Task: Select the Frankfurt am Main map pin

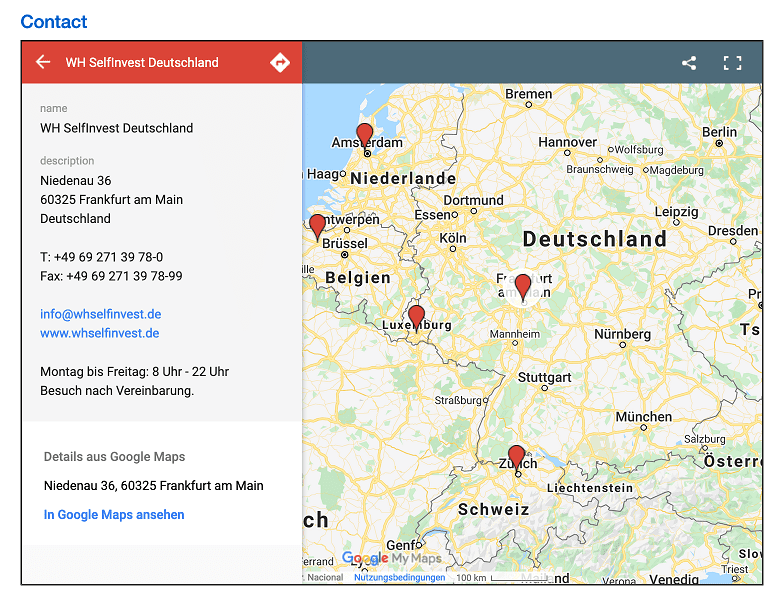Action: click(522, 287)
